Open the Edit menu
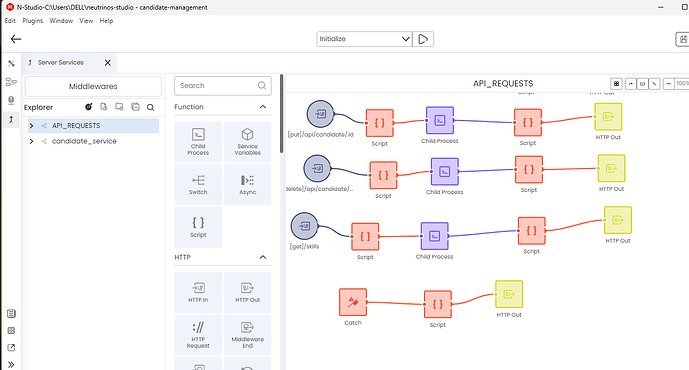 (x=10, y=21)
